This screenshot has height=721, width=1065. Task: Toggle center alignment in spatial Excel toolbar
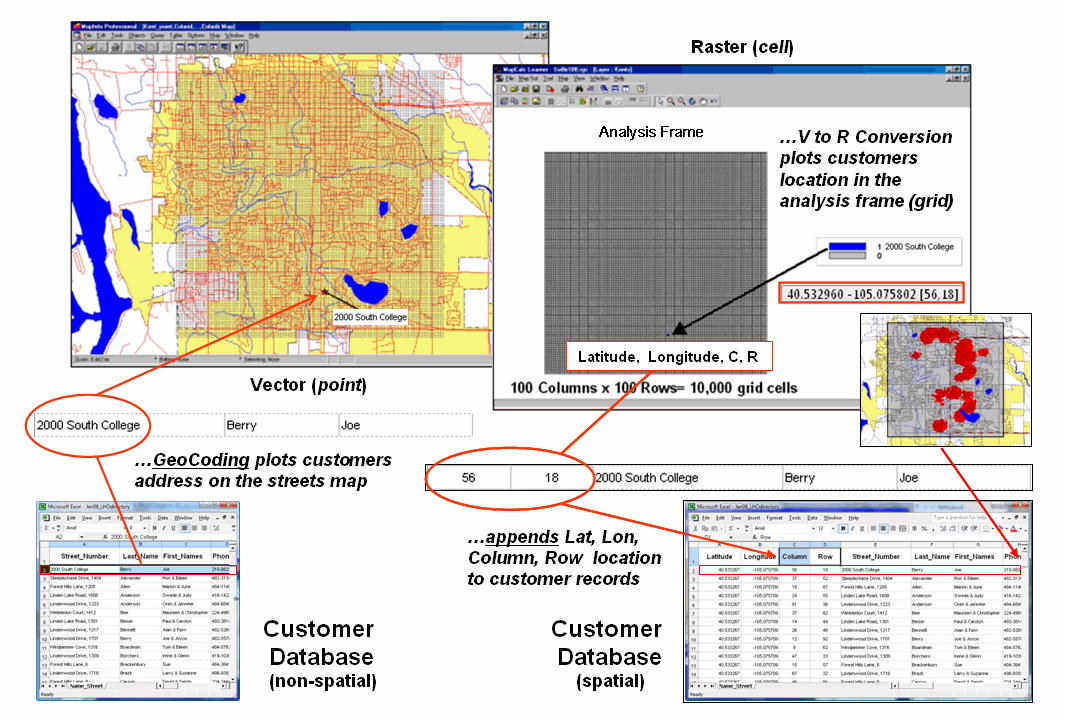pyautogui.click(x=883, y=529)
